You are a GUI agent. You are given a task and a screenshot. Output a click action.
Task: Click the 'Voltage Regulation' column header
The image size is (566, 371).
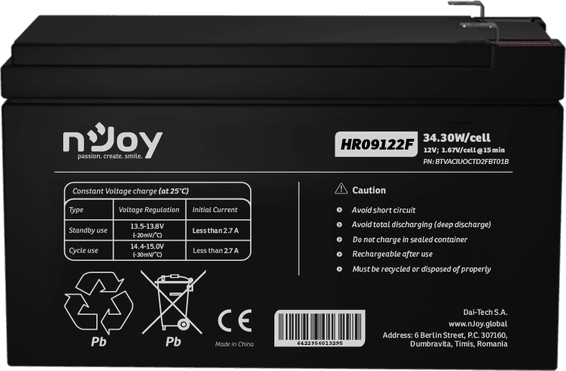[149, 210]
